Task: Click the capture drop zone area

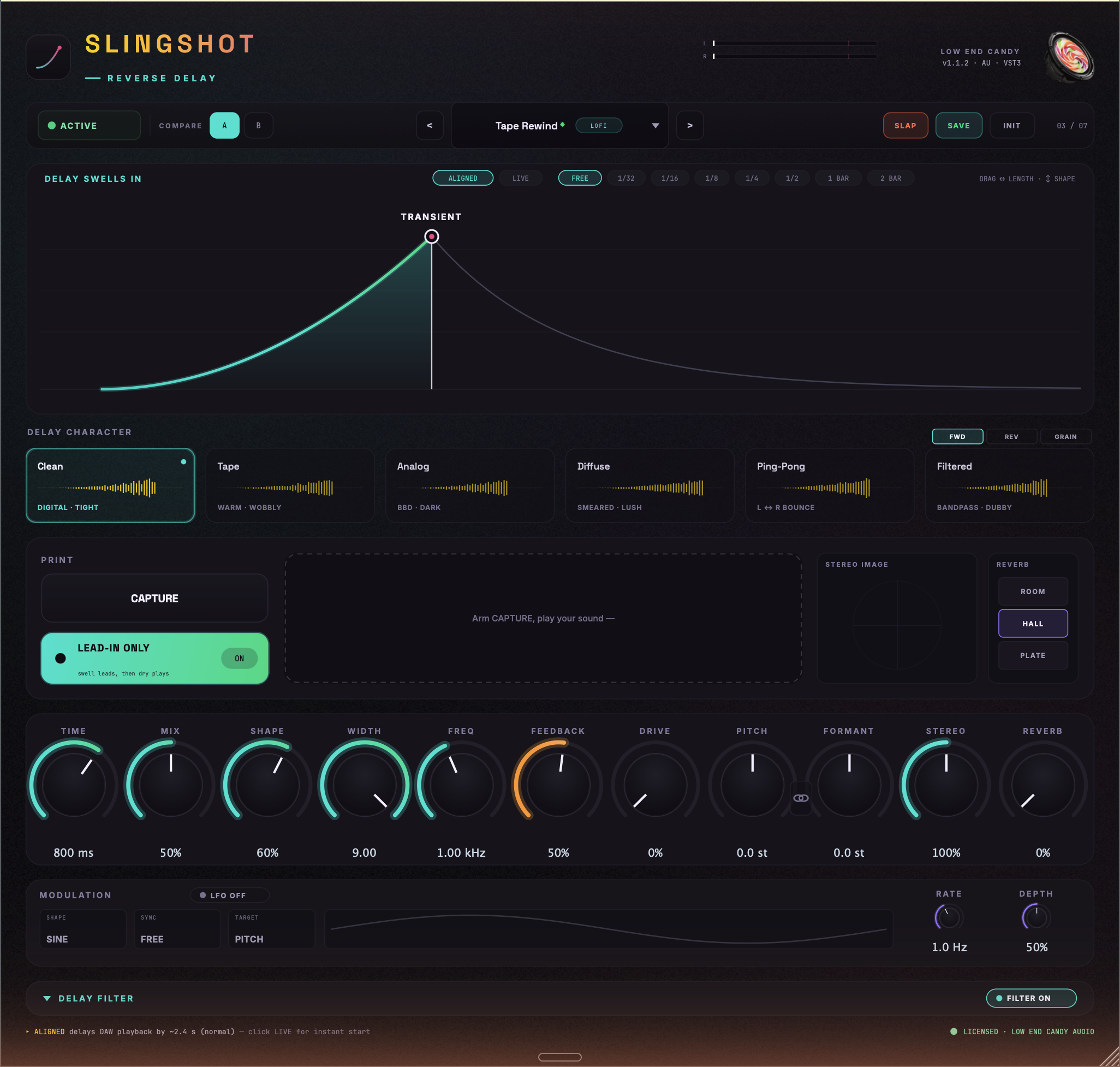Action: coord(543,618)
